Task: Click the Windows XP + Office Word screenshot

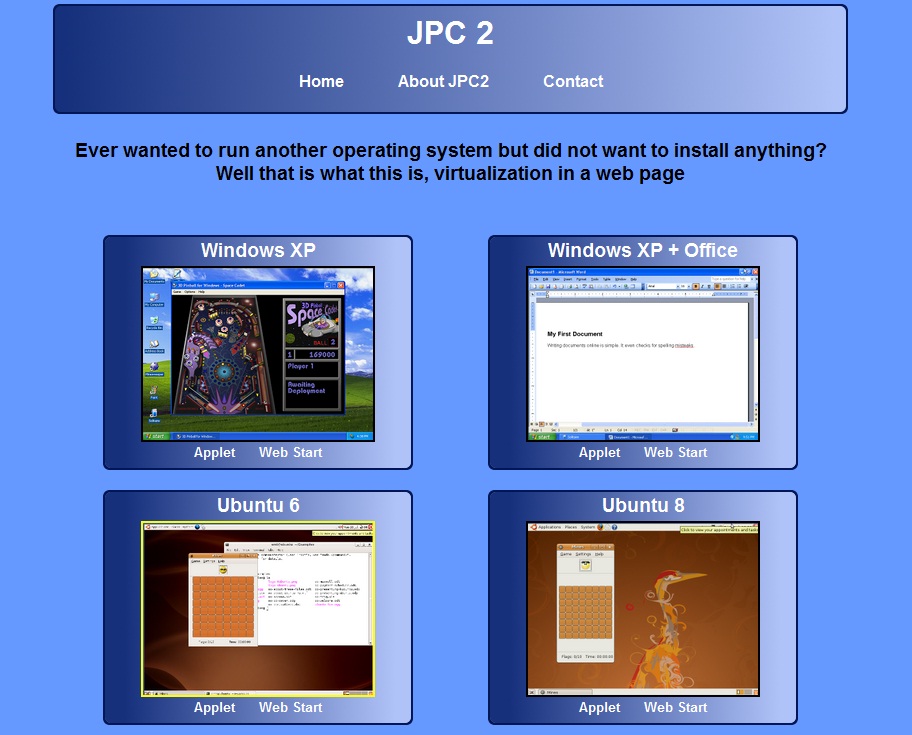Action: pyautogui.click(x=643, y=354)
